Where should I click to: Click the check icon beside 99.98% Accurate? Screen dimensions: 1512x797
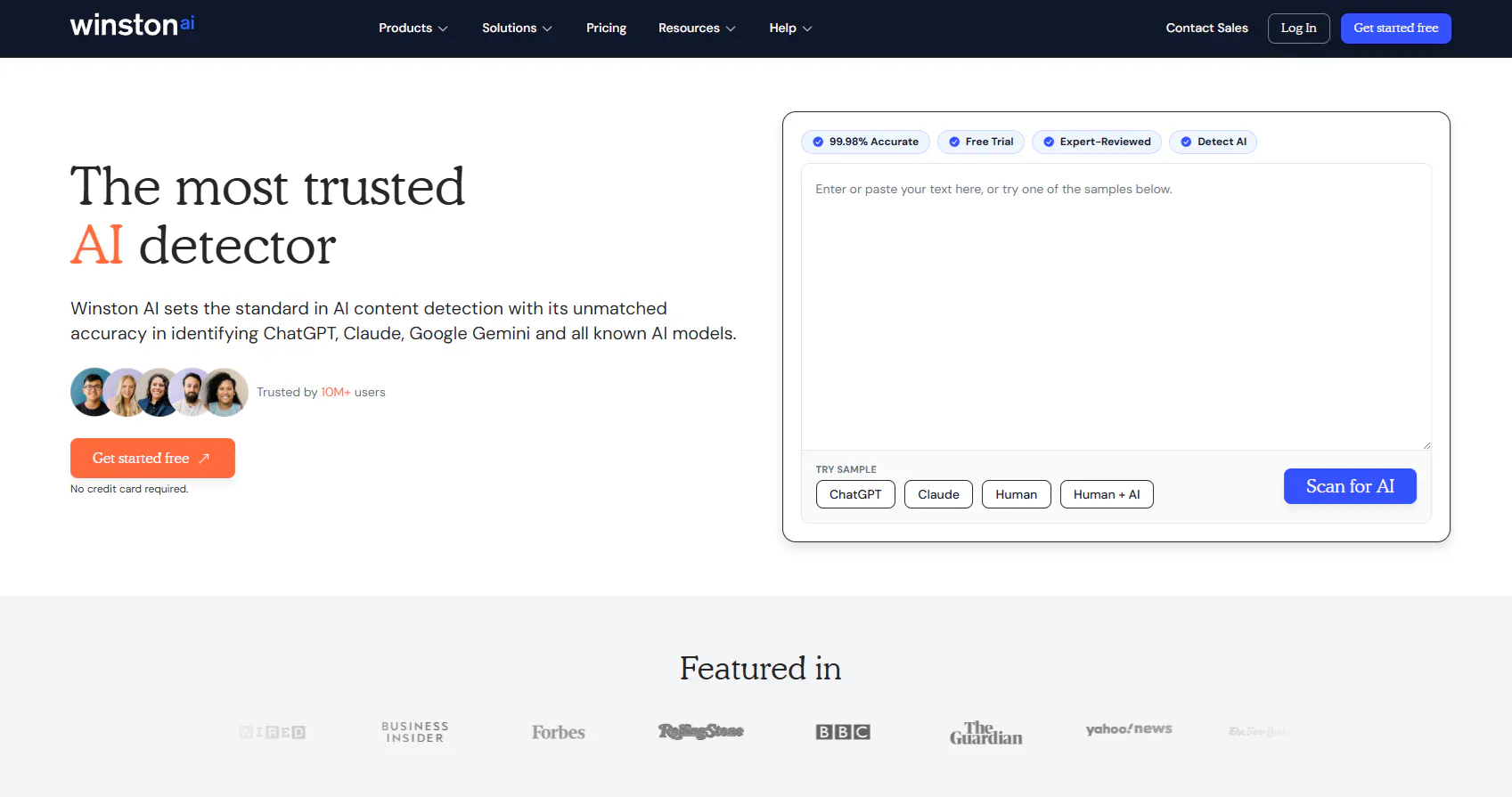click(818, 142)
